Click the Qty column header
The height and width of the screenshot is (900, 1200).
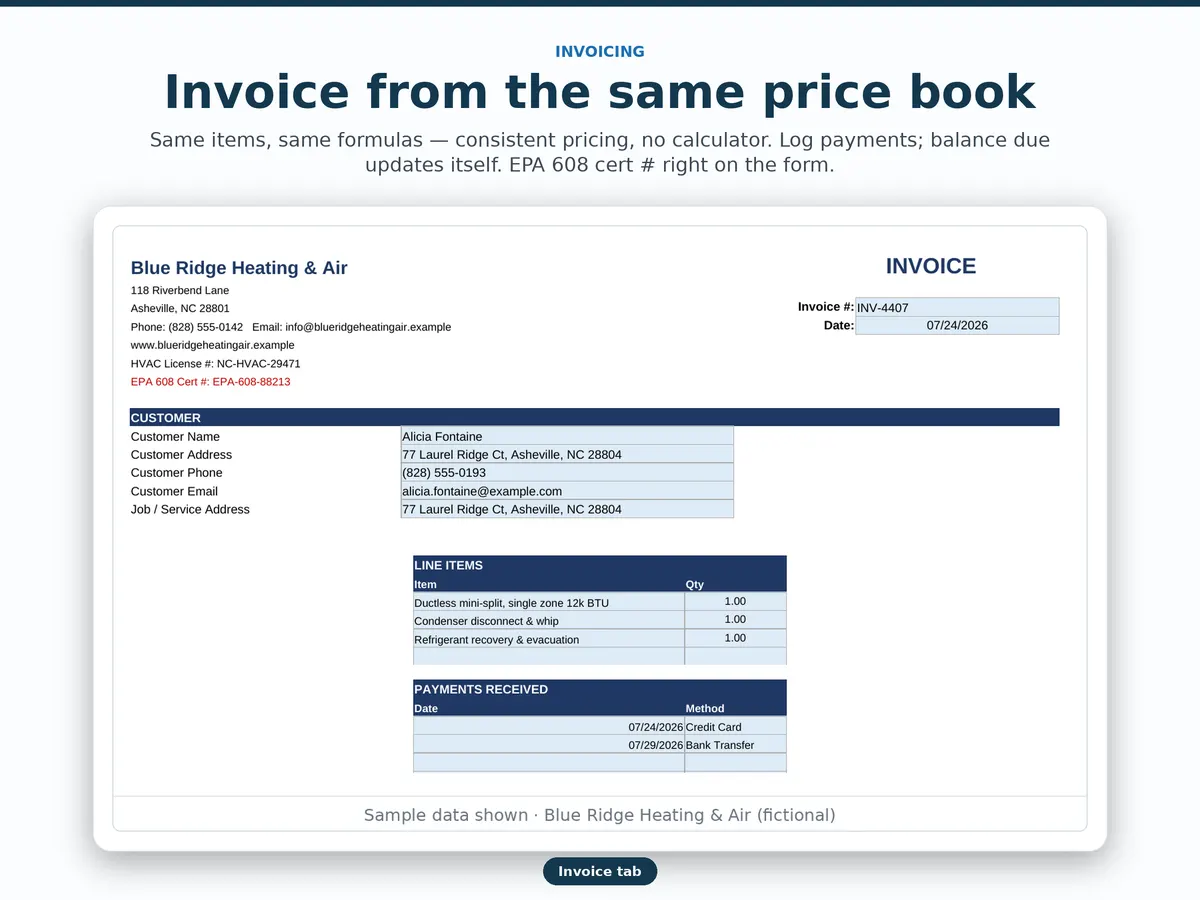tap(695, 584)
